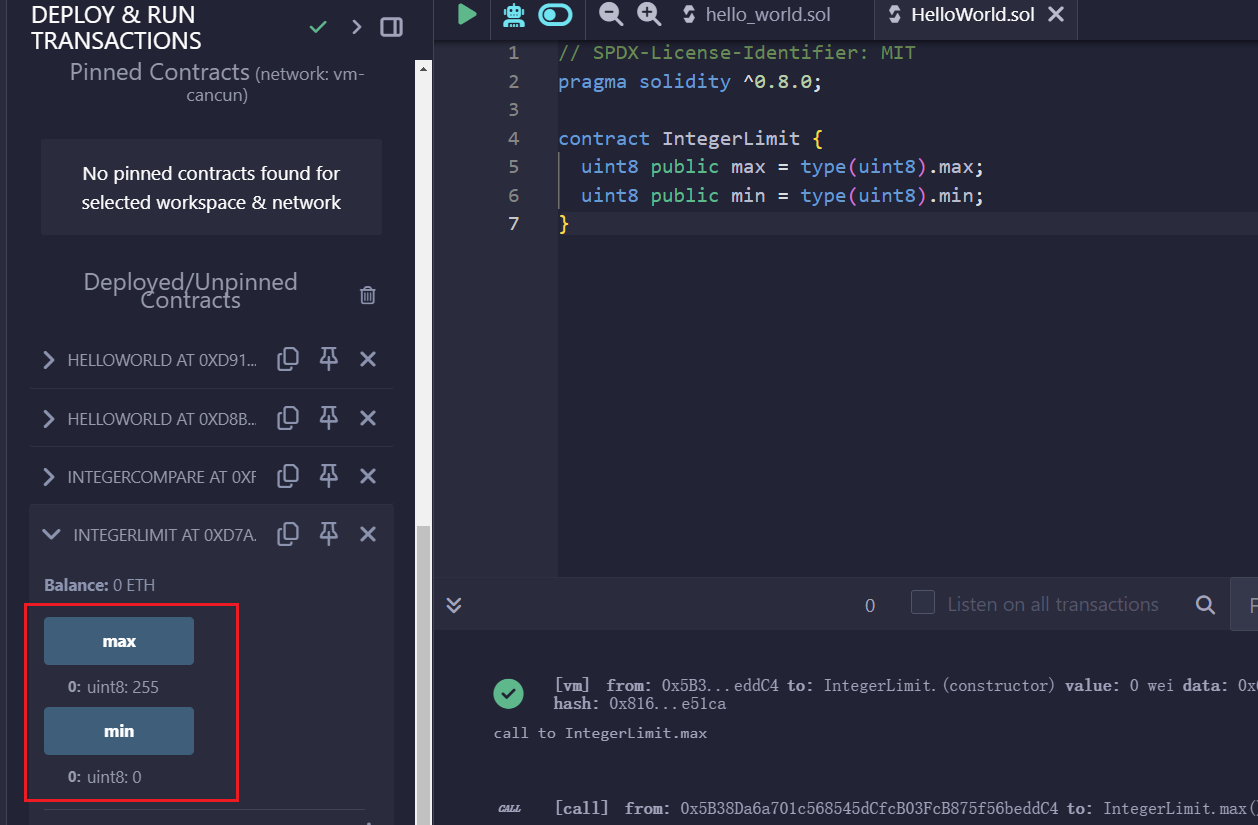Clear deployed contracts with trash icon
Screen dimensions: 1258x825
coord(368,295)
